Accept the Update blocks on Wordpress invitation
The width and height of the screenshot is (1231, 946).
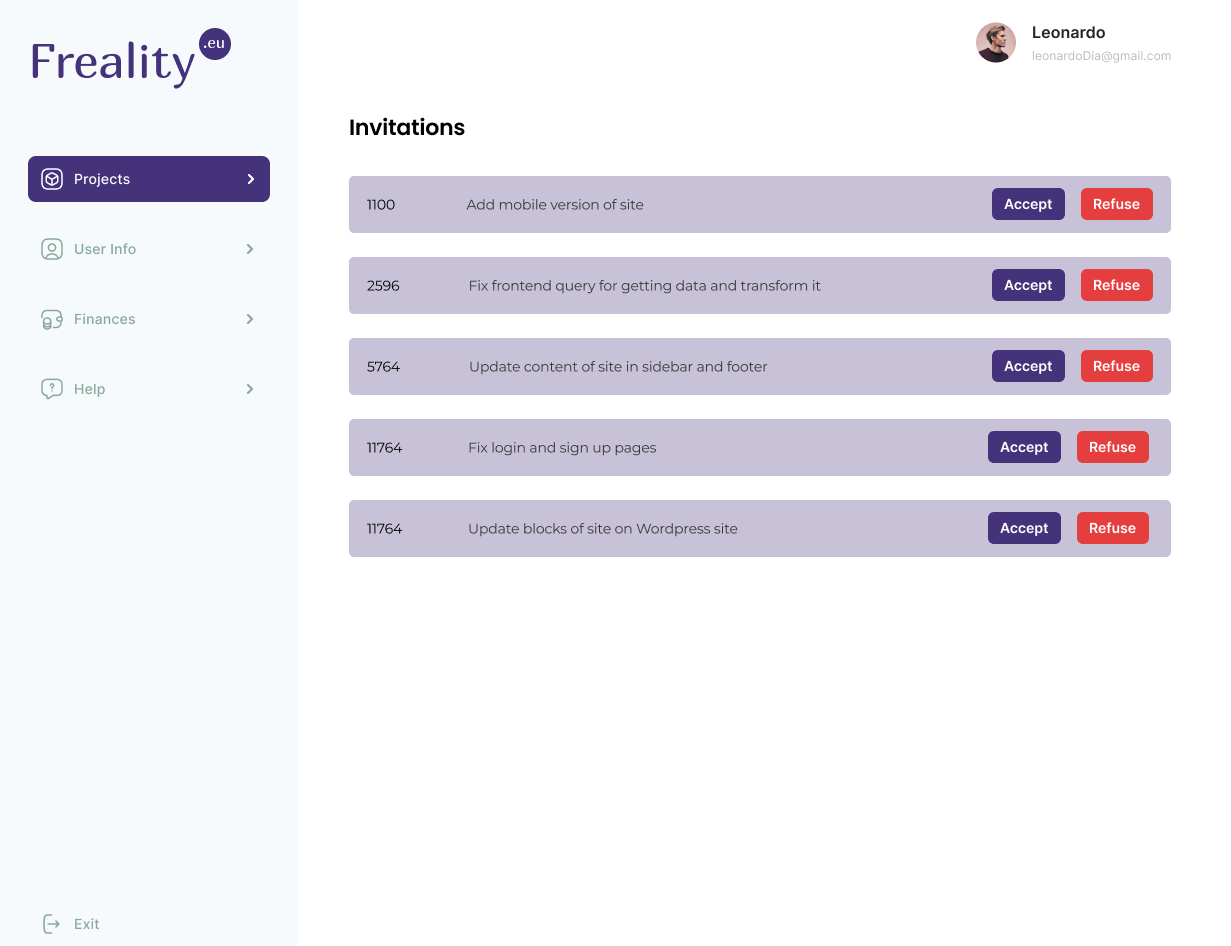click(x=1024, y=528)
